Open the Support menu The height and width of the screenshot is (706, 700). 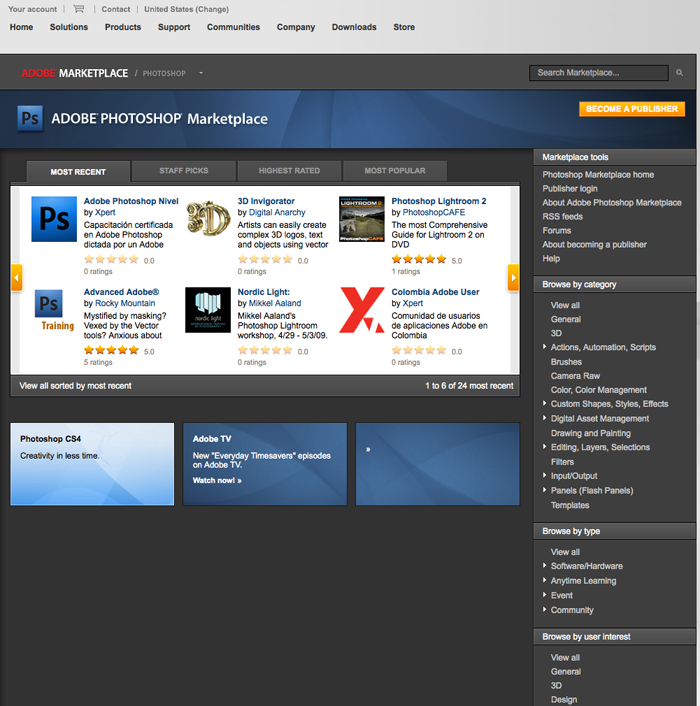[x=174, y=27]
